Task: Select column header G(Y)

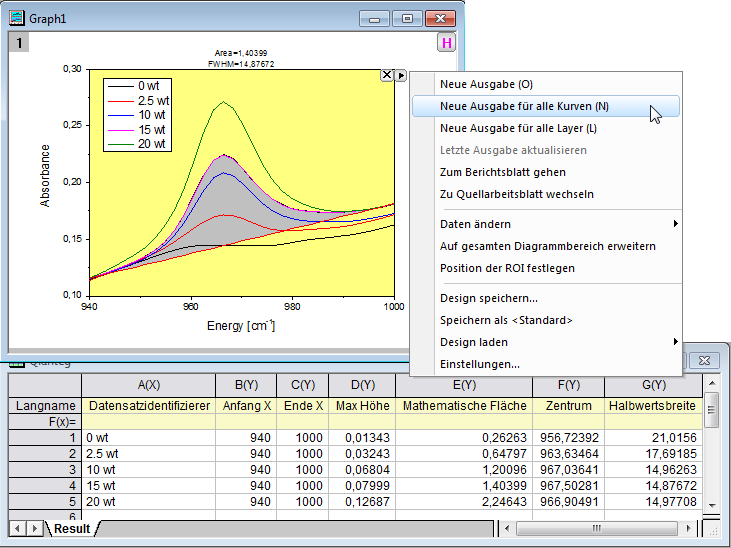Action: point(654,385)
